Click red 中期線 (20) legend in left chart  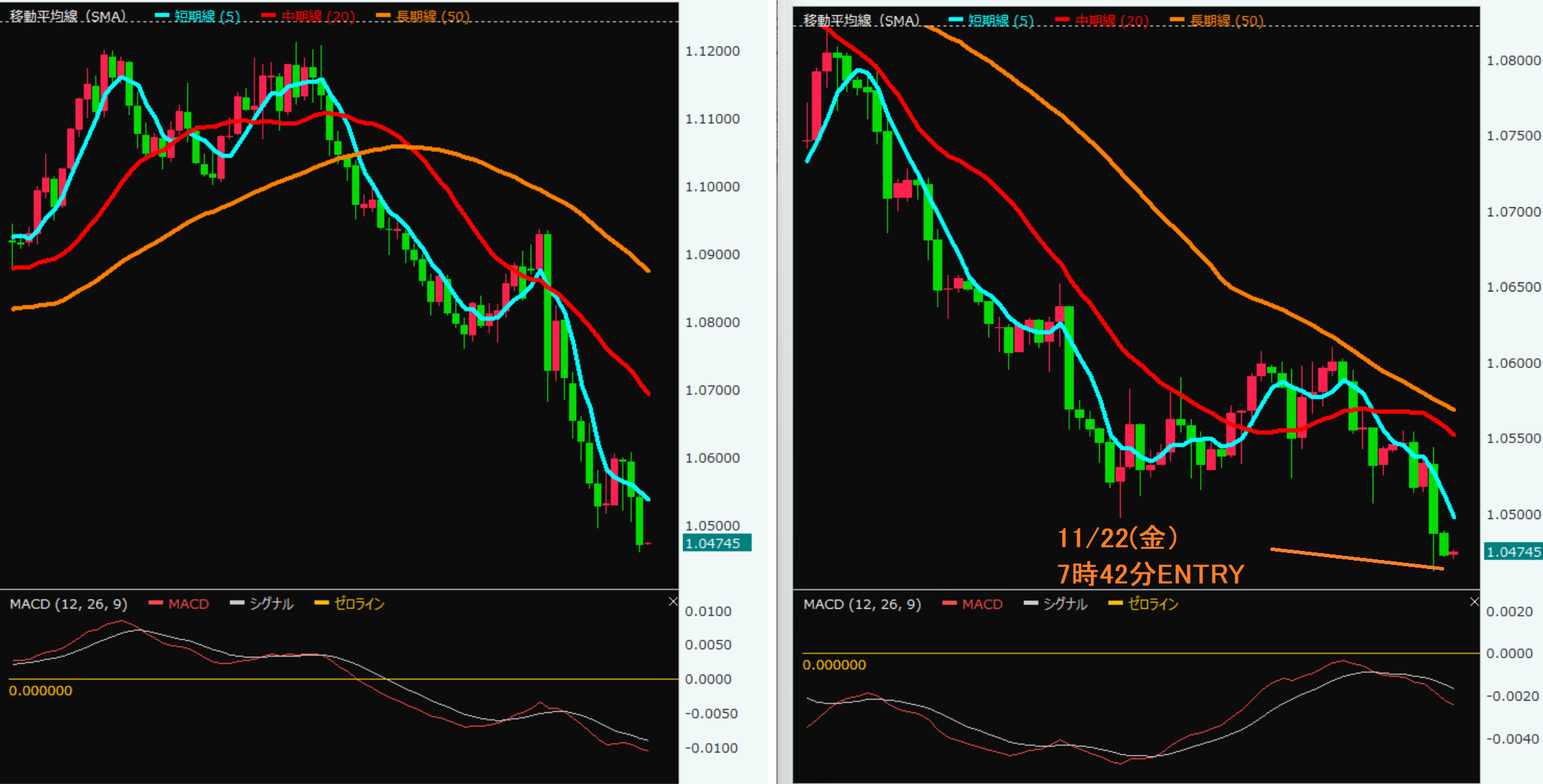(x=317, y=16)
